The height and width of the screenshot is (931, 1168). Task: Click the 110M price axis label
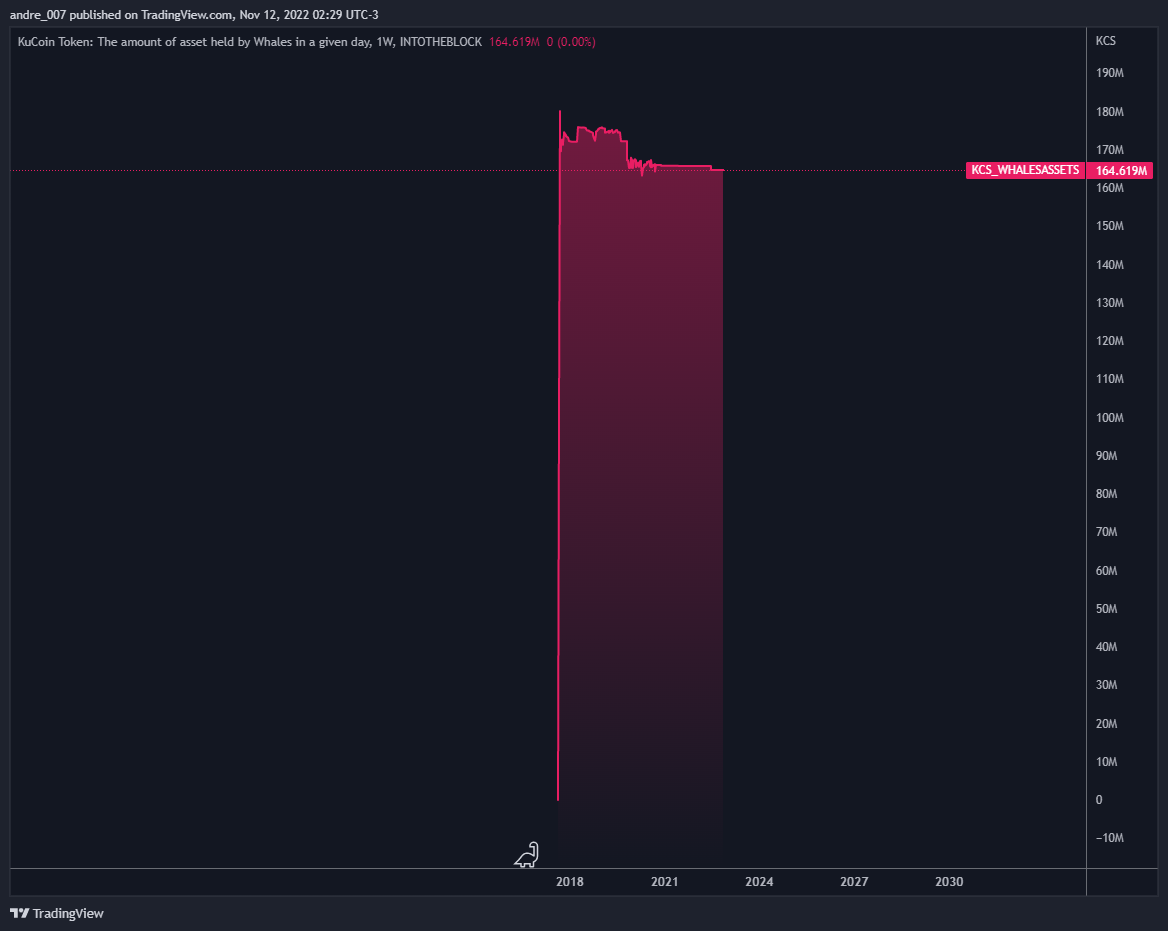pos(1110,378)
